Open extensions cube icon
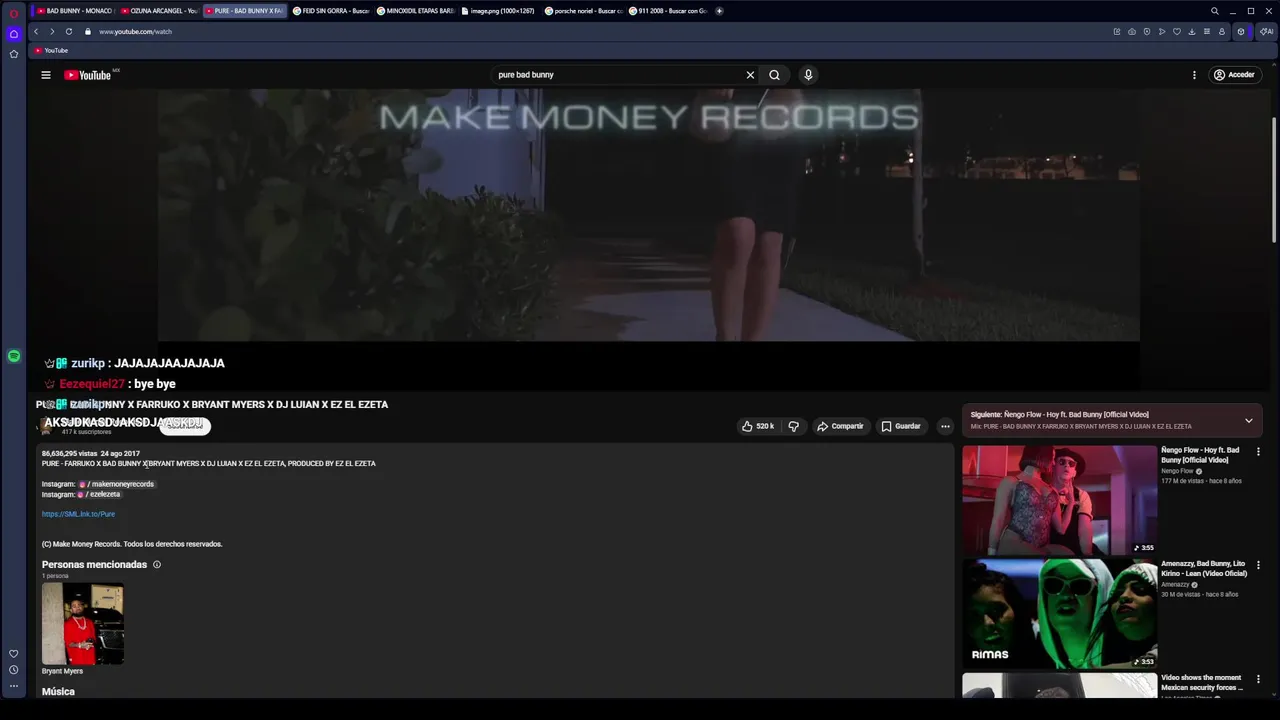 tap(1241, 32)
